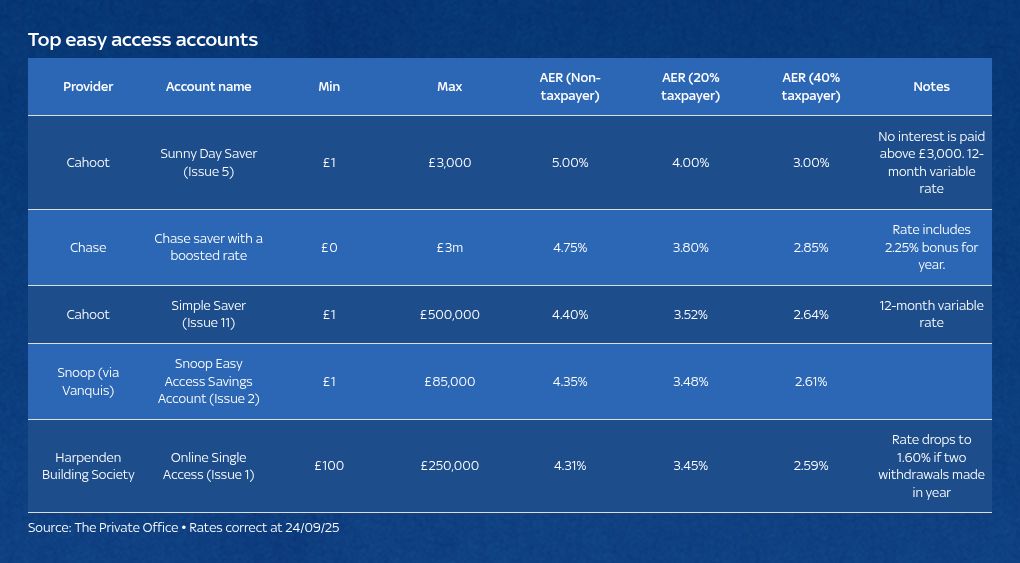Click Chase saver with a boosted rate
Image resolution: width=1020 pixels, height=563 pixels.
(x=208, y=248)
